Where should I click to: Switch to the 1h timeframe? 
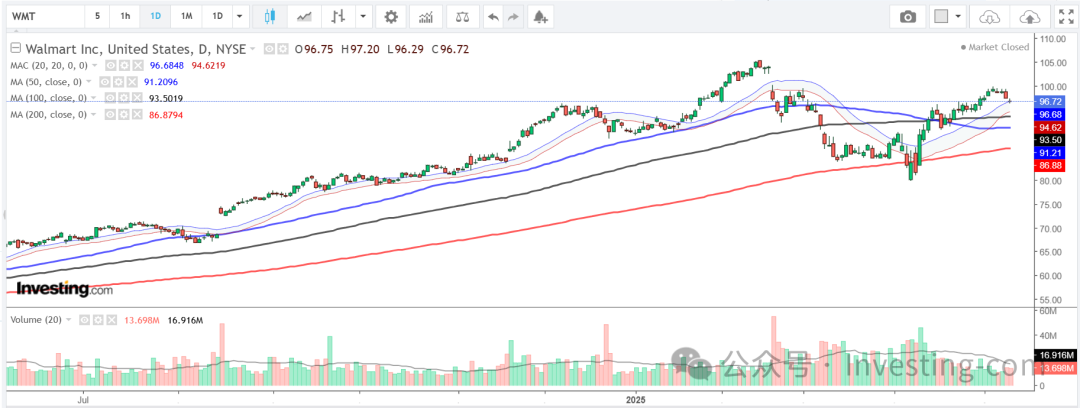tap(124, 17)
